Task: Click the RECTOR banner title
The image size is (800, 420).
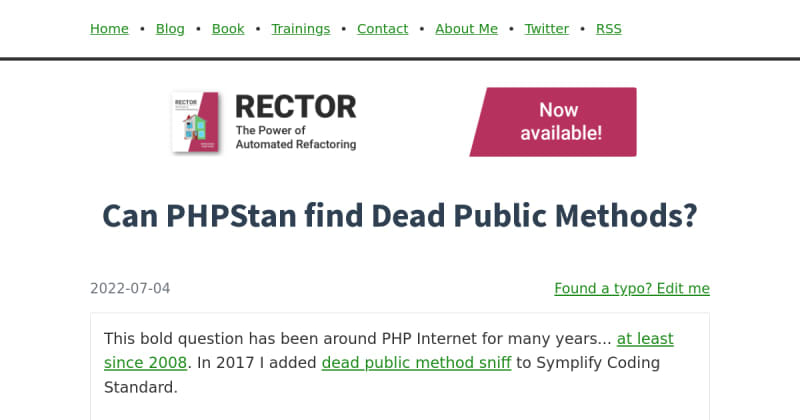Action: pos(295,107)
